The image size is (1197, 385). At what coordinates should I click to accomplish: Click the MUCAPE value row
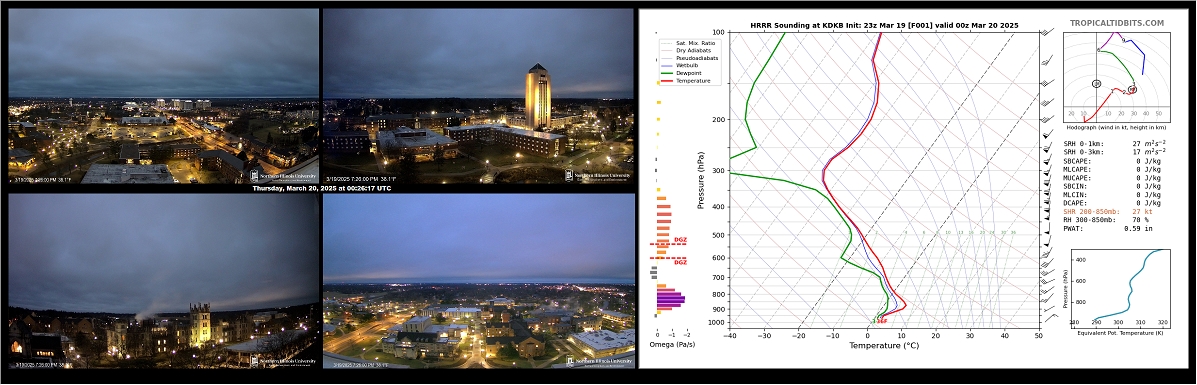click(x=1112, y=177)
